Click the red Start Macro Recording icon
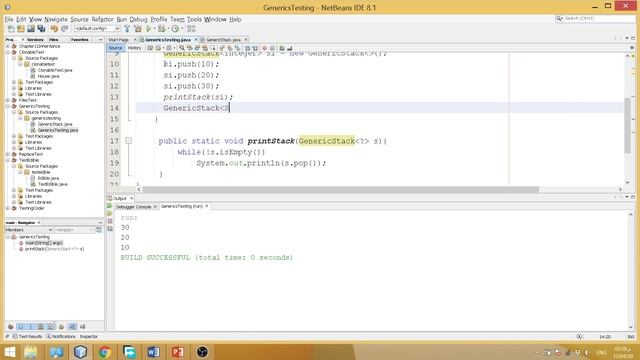This screenshot has height=360, width=640. point(264,48)
